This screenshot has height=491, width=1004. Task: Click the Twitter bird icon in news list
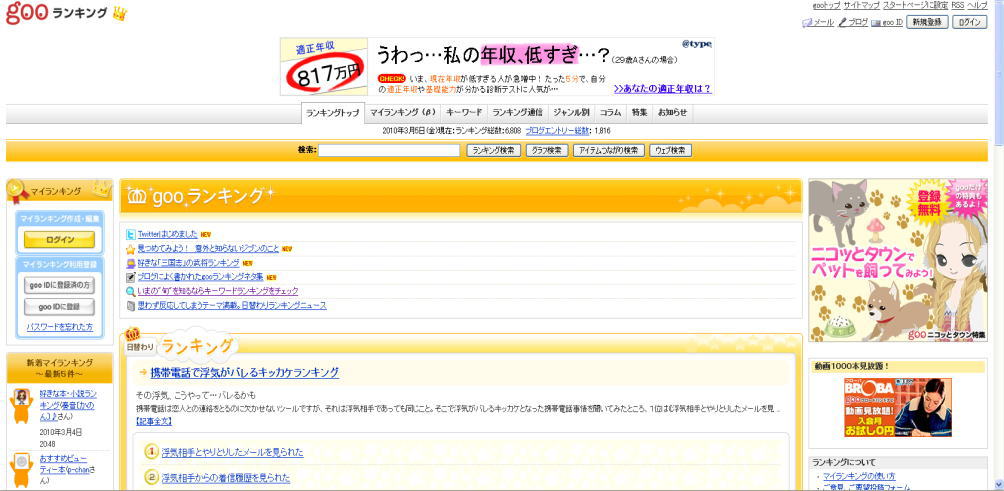point(131,234)
